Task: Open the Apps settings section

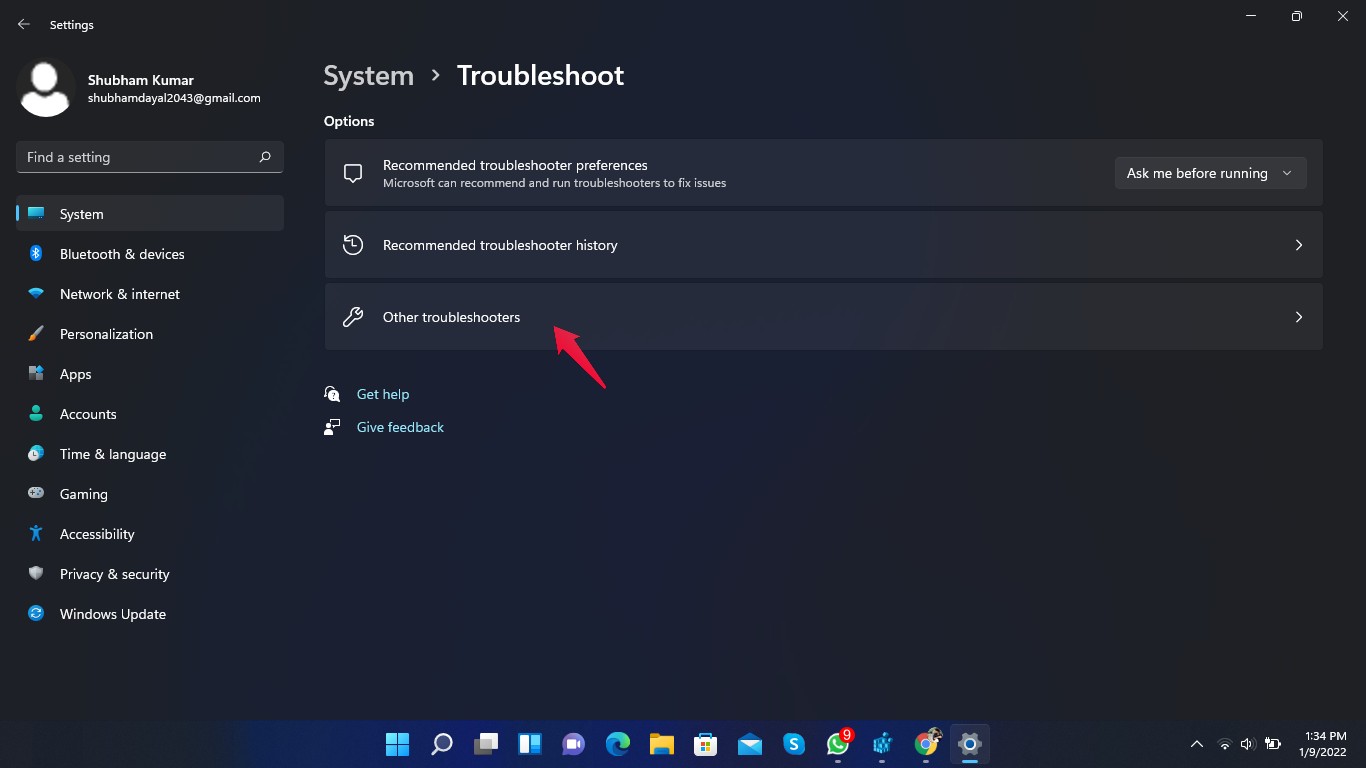Action: (150, 374)
